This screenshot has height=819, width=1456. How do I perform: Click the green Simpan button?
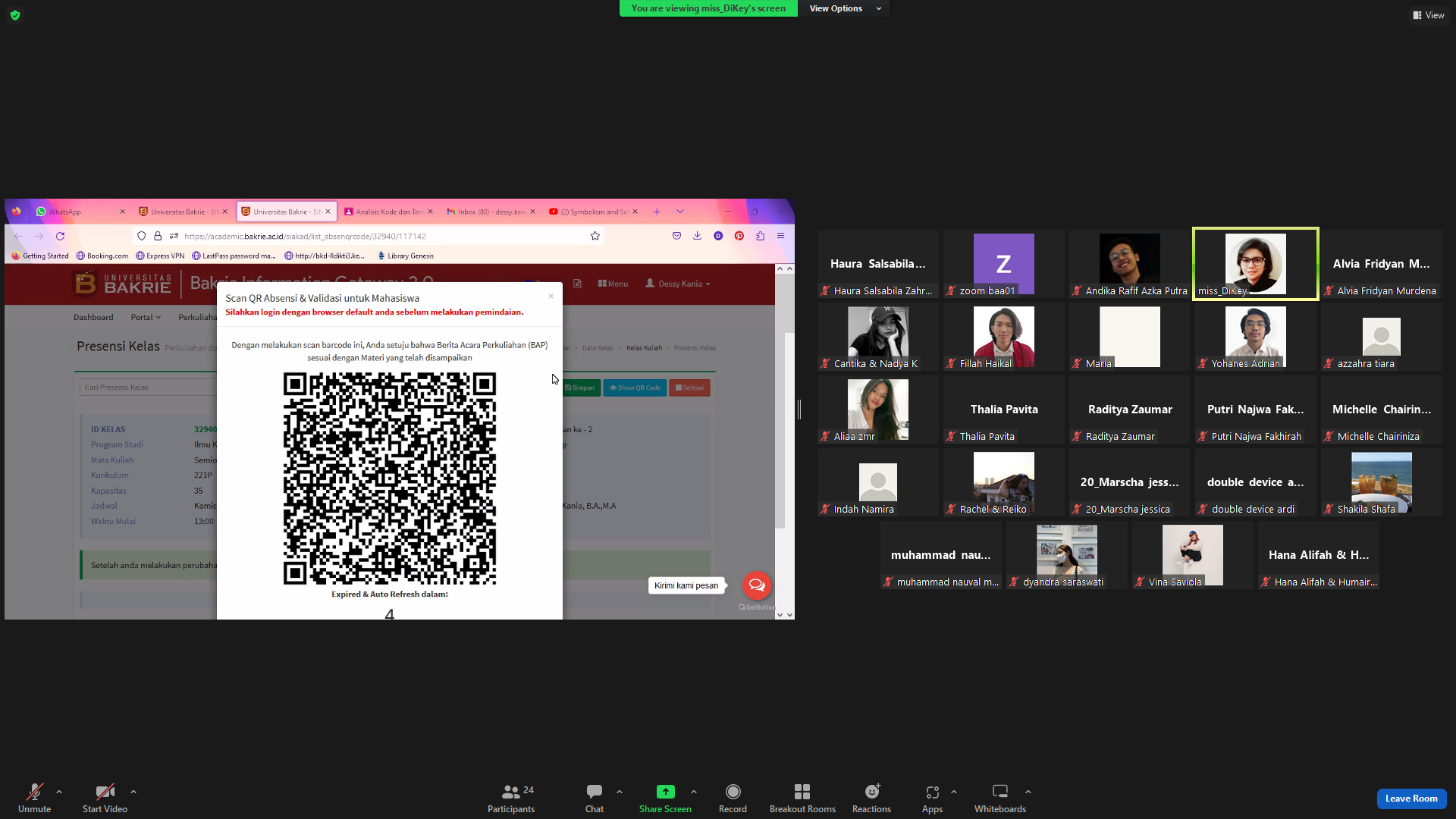tap(580, 388)
